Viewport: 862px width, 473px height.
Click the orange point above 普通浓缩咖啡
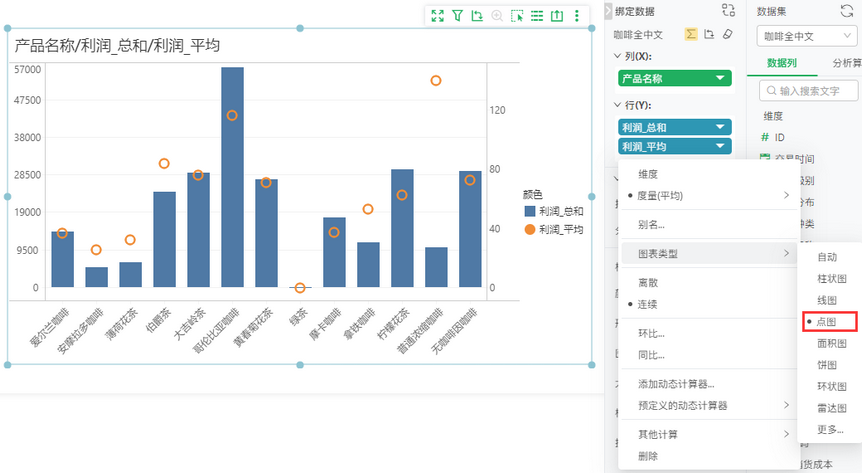point(435,81)
